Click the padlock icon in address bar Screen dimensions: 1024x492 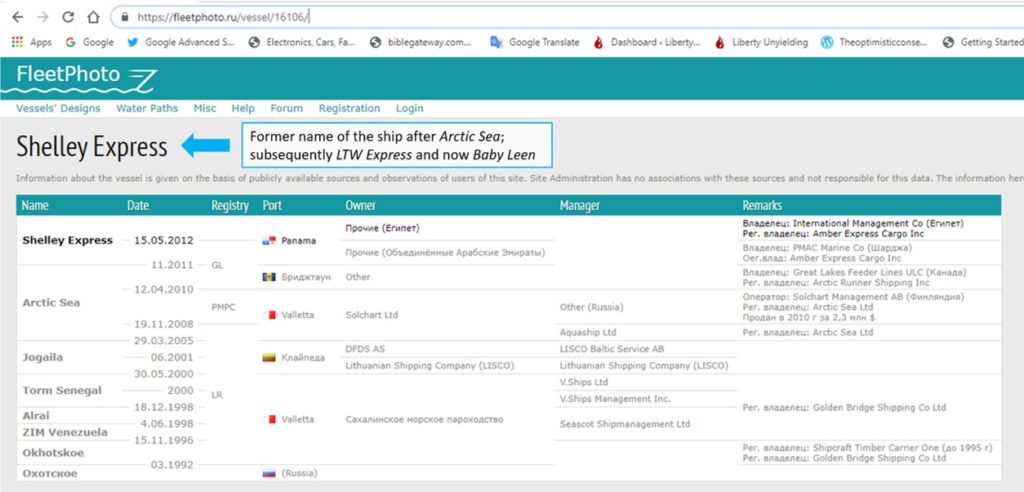click(x=125, y=18)
